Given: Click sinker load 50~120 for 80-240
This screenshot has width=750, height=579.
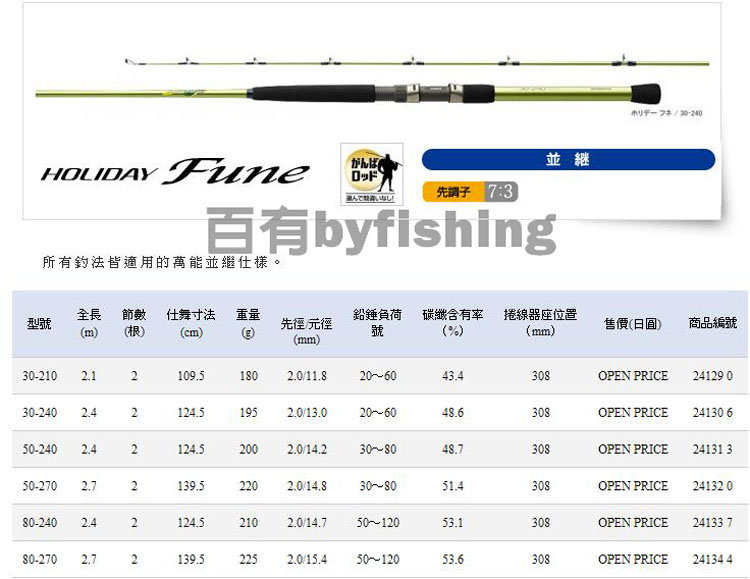Looking at the screenshot, I should (x=378, y=523).
